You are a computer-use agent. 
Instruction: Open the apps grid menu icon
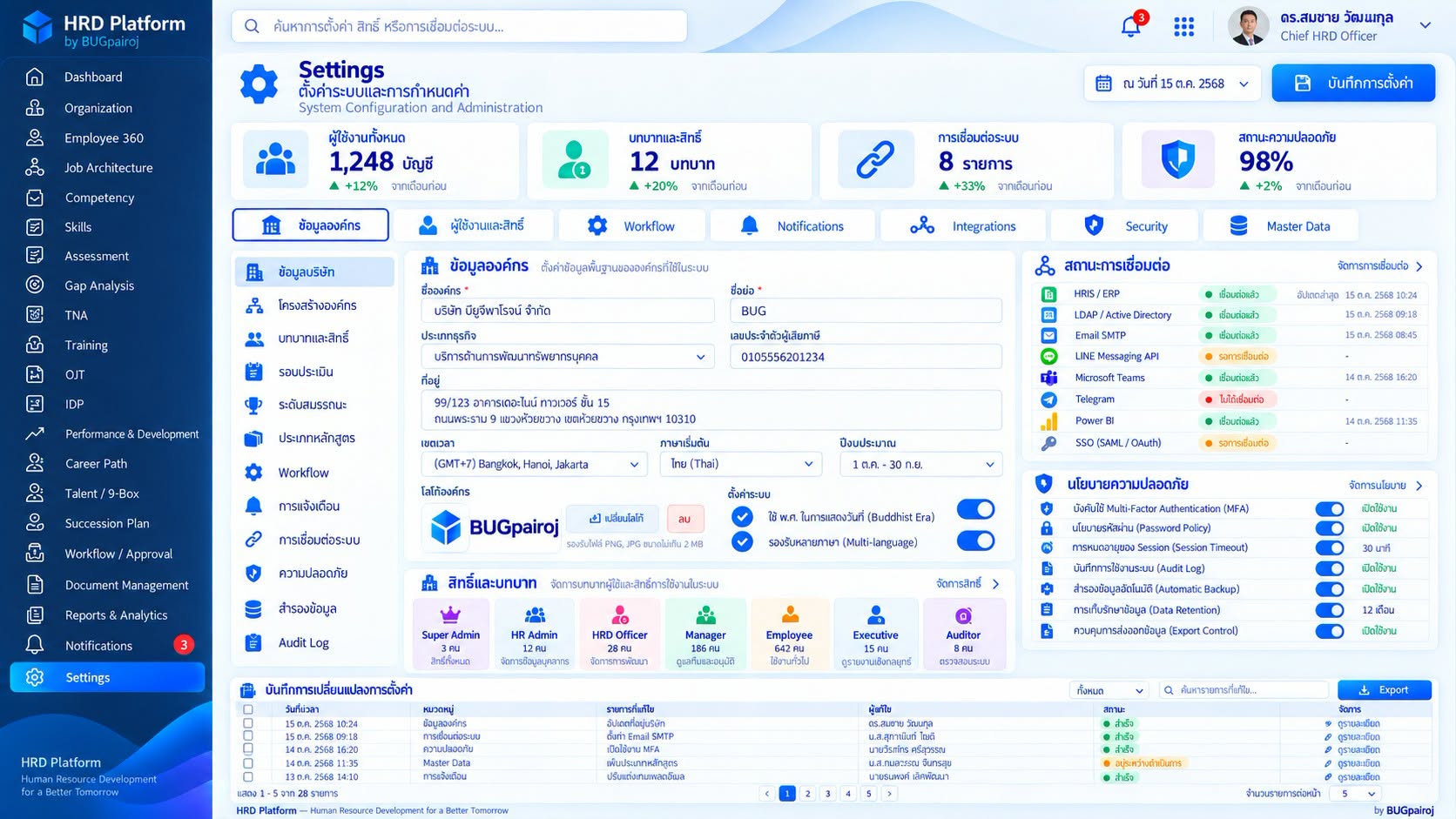click(x=1183, y=27)
